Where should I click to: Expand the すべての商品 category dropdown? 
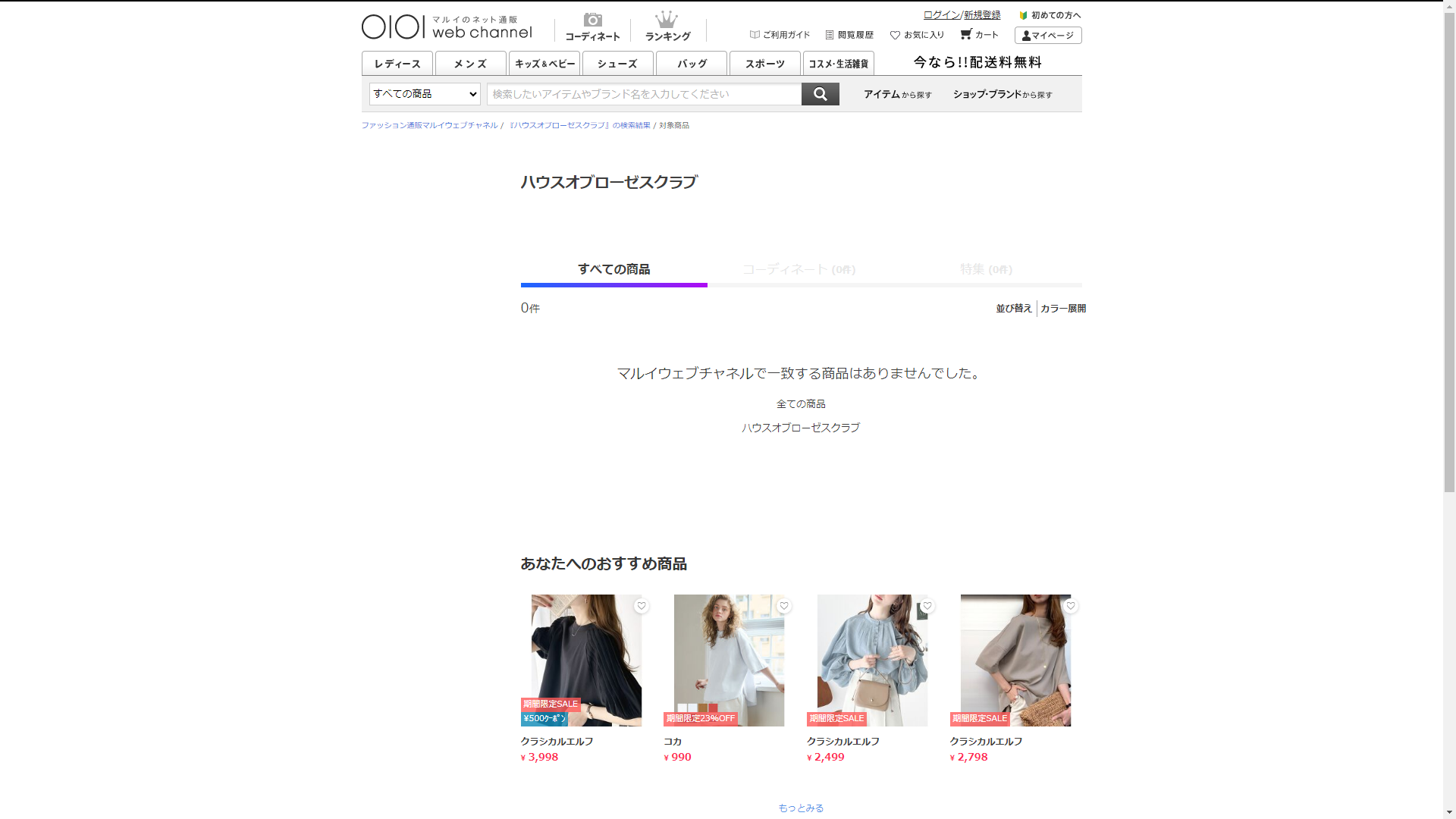click(425, 94)
